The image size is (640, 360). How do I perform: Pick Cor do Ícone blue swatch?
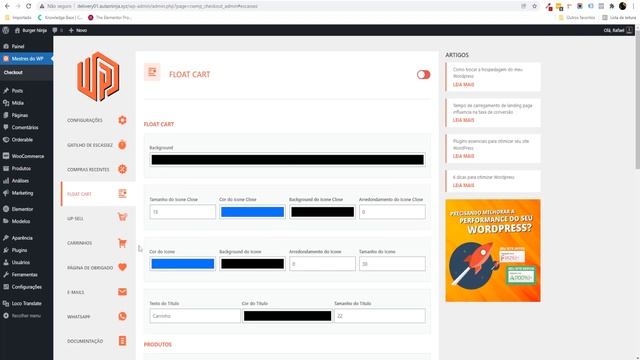click(x=182, y=264)
